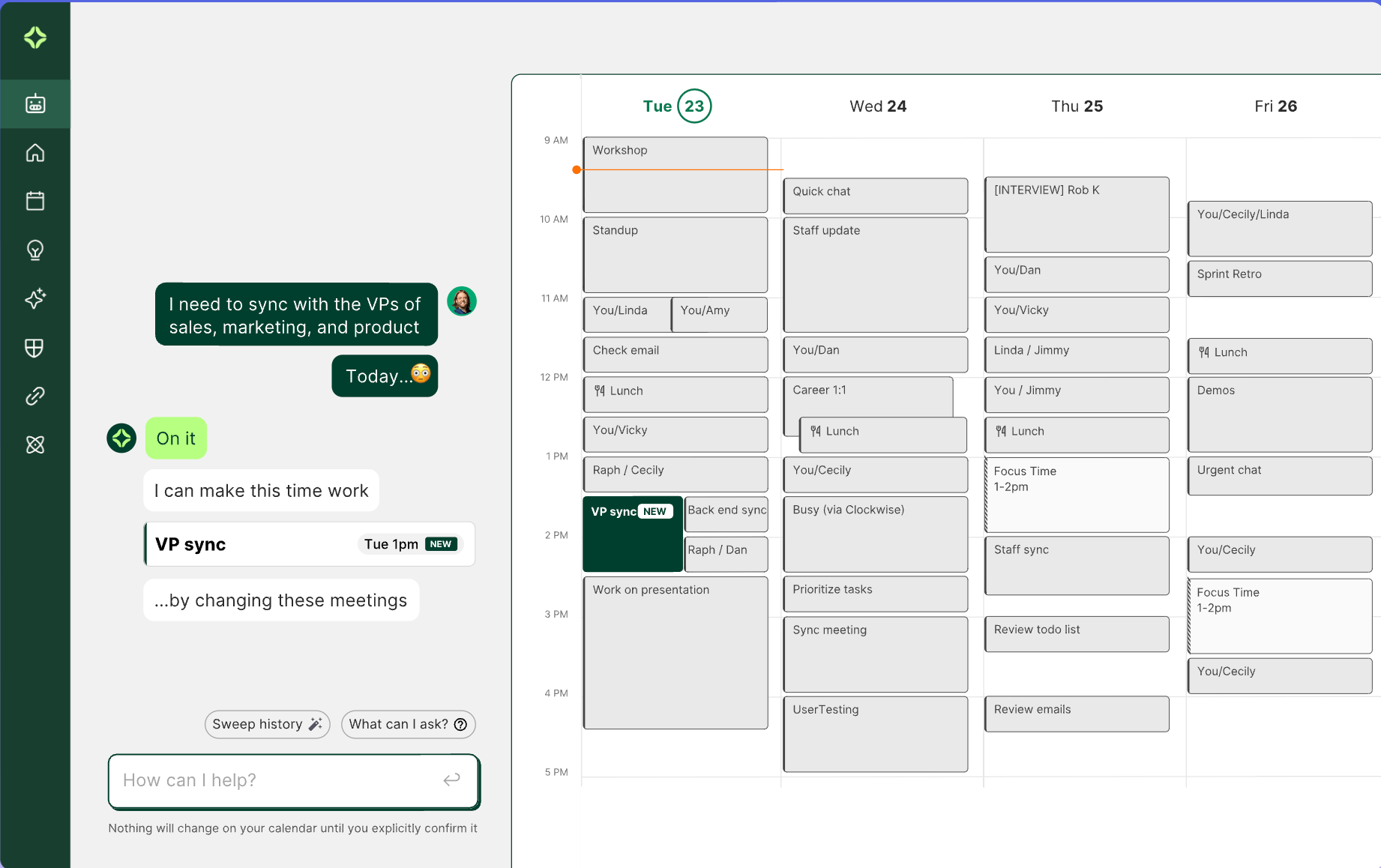The image size is (1381, 868).
Task: Open the calendar icon in the sidebar
Action: coord(35,201)
